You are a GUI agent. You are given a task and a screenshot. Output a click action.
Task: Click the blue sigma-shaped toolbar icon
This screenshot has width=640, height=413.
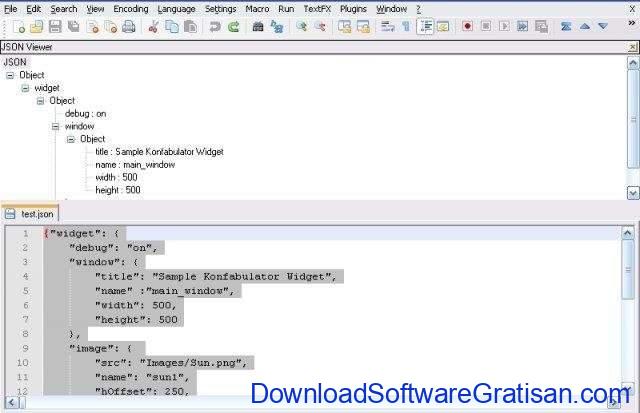point(566,27)
